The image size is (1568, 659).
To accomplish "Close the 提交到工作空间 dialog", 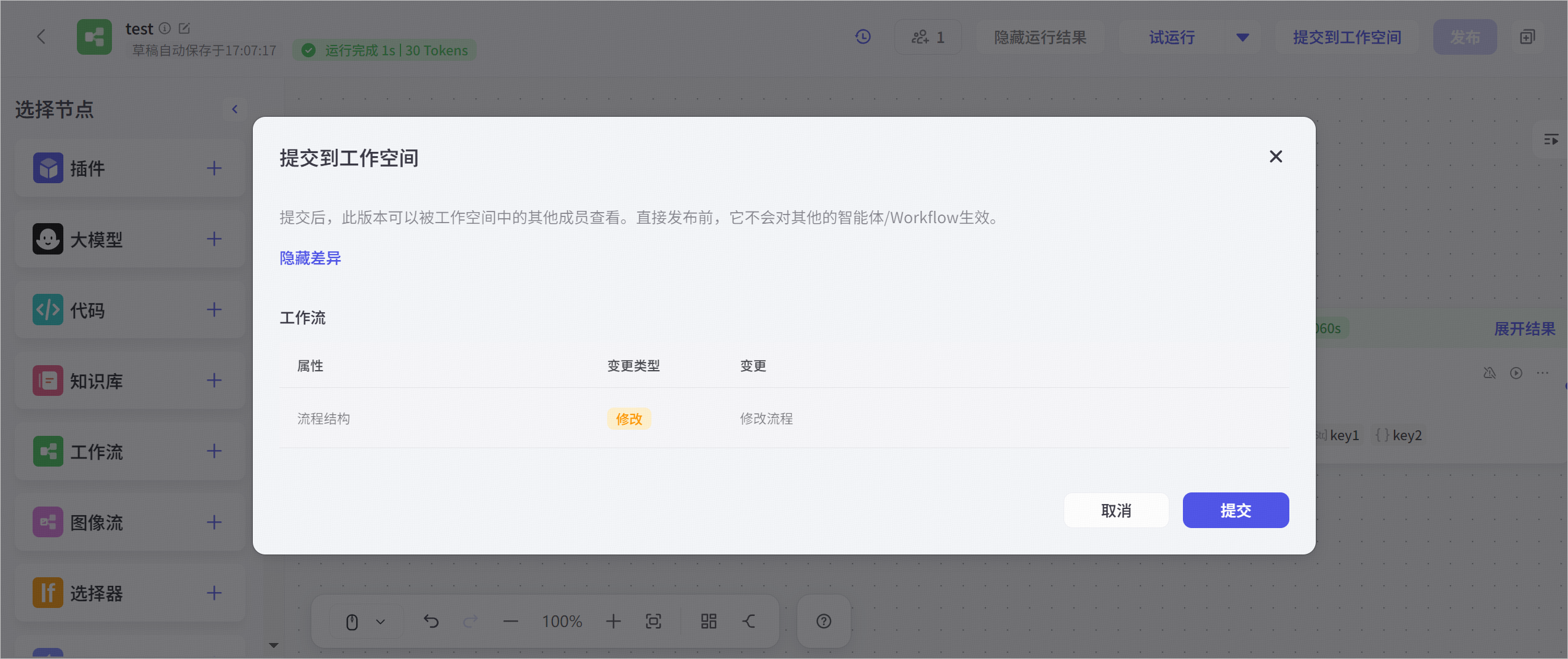I will click(1276, 156).
